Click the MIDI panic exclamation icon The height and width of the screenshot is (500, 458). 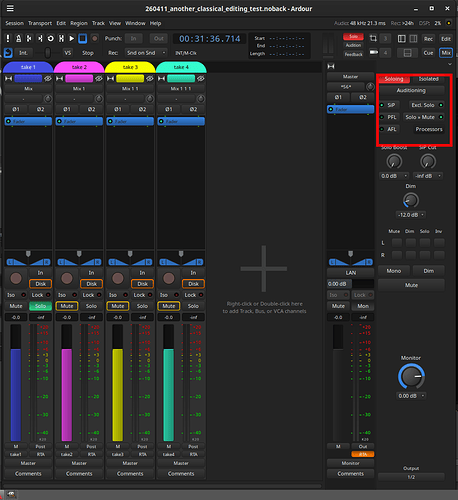tap(8, 38)
